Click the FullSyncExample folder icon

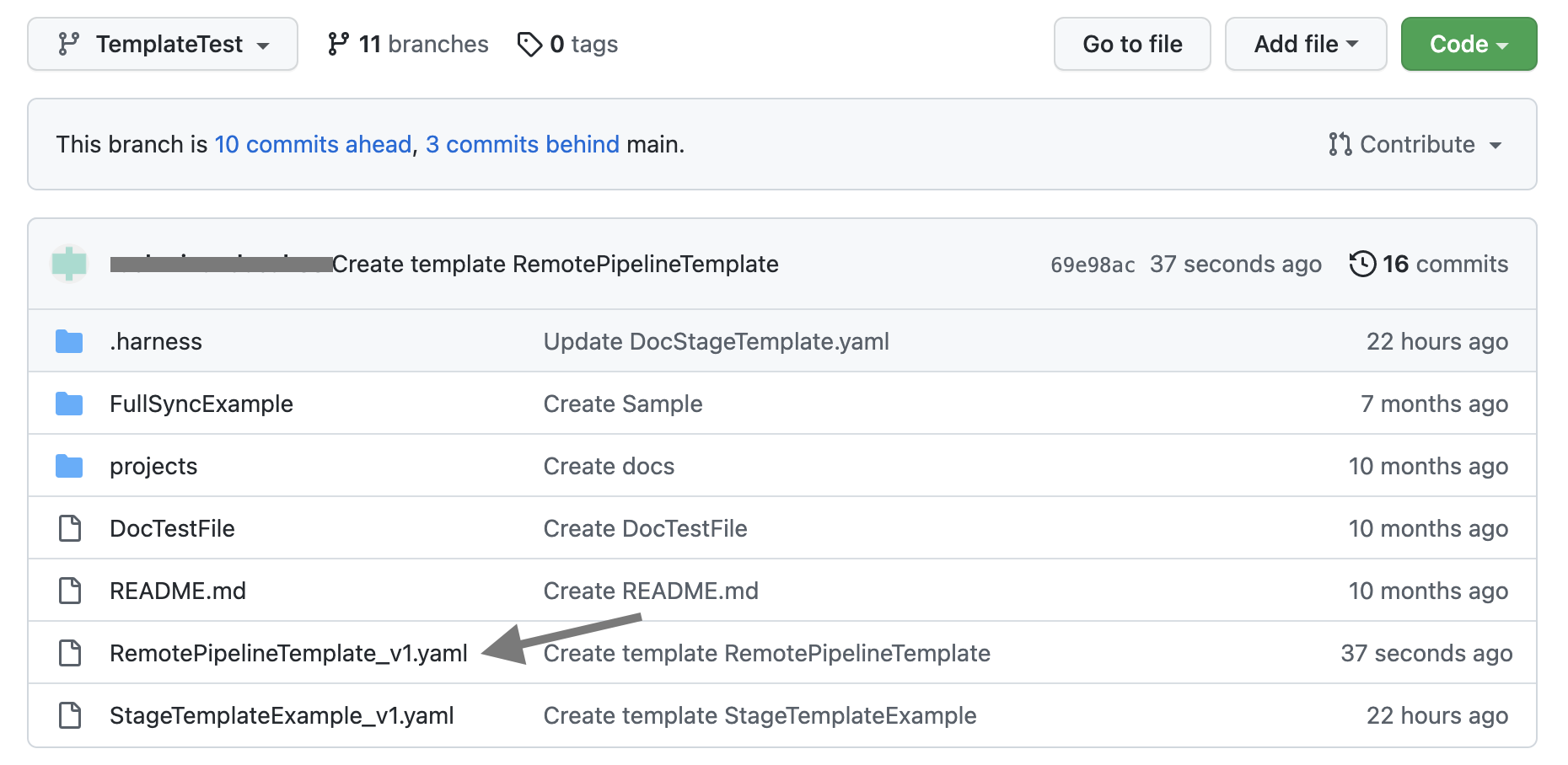coord(69,404)
